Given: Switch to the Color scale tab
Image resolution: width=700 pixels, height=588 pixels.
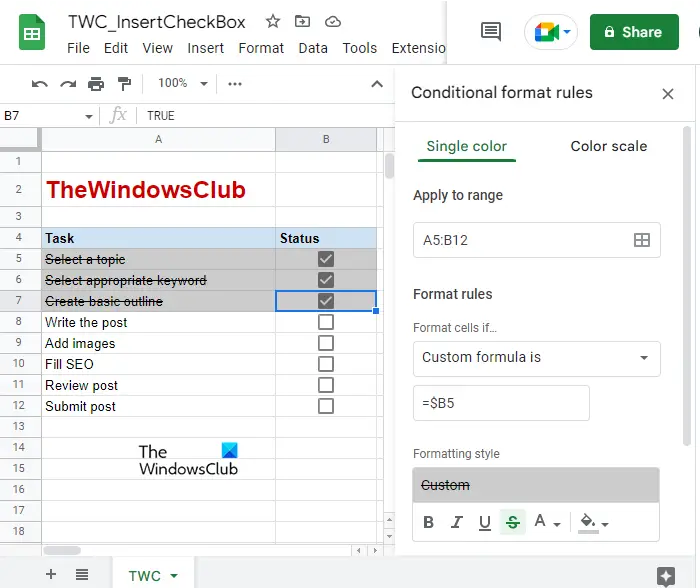Looking at the screenshot, I should (608, 146).
